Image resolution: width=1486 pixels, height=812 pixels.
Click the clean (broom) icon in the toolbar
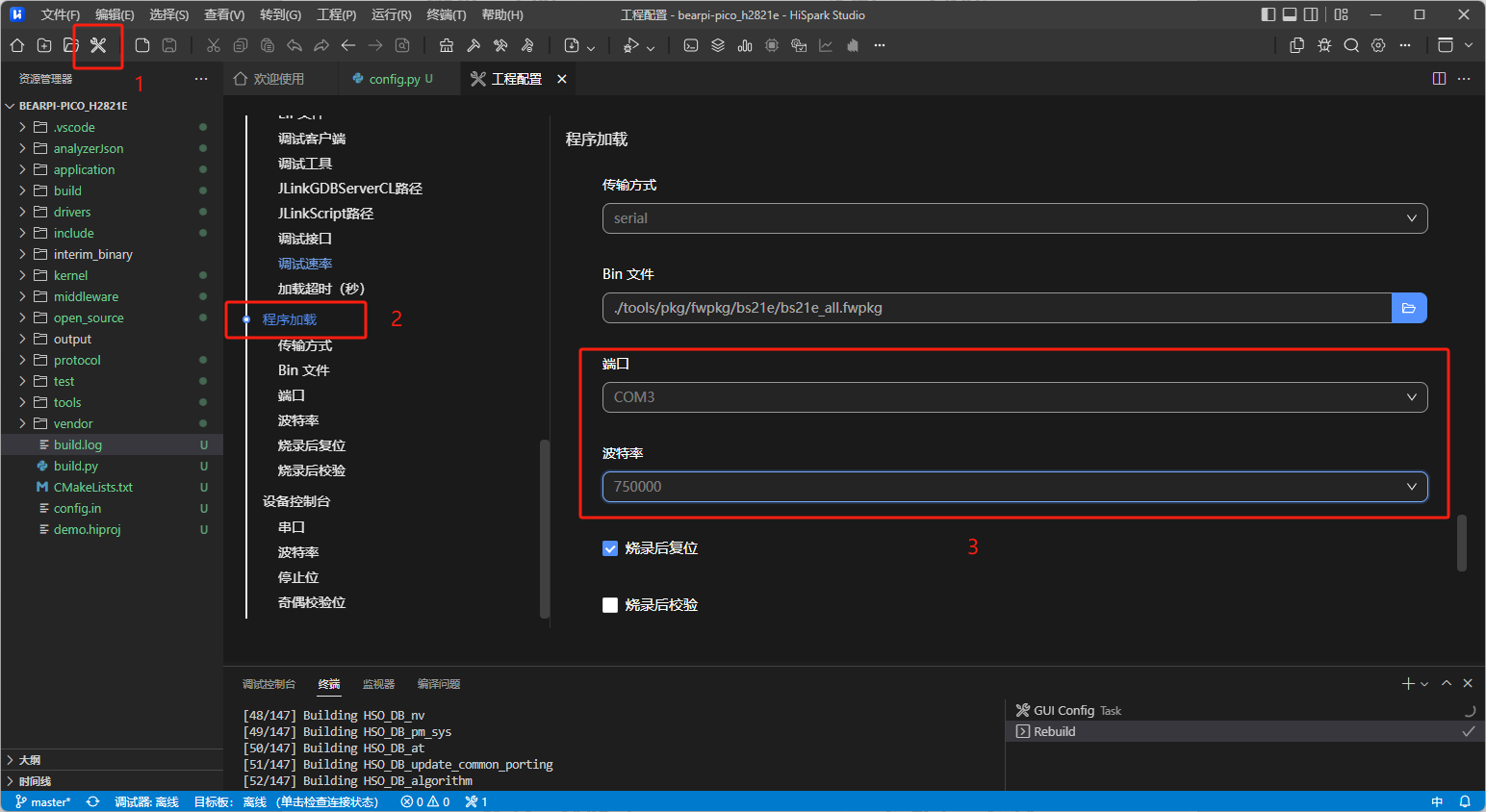[x=447, y=45]
